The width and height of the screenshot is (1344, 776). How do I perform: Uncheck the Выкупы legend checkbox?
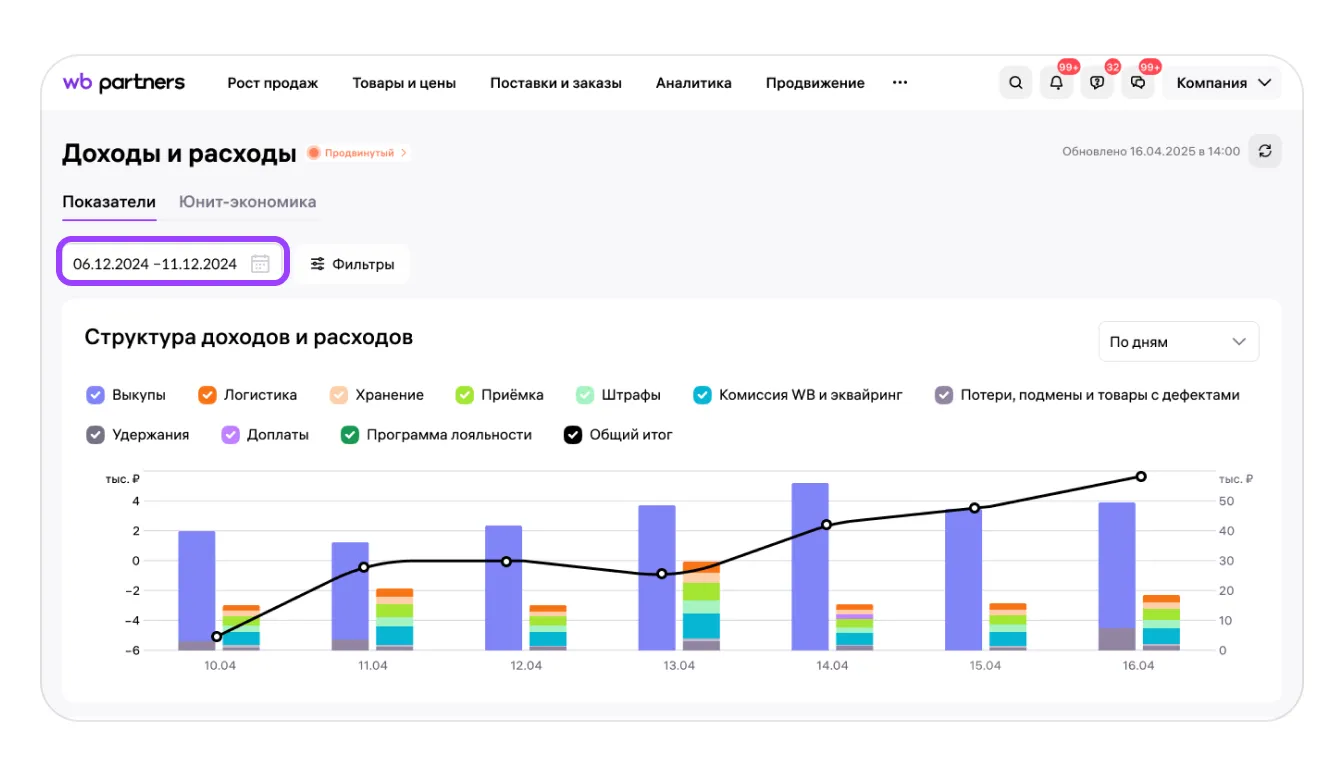tap(96, 395)
